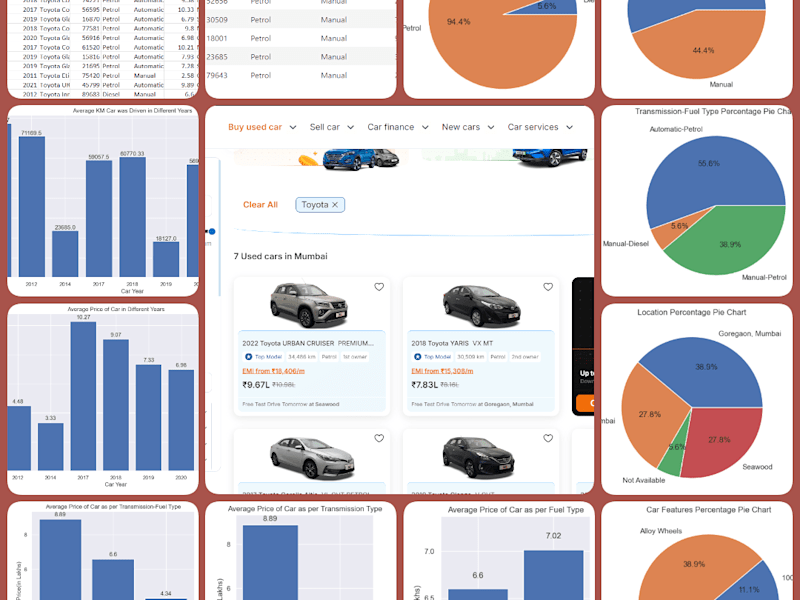This screenshot has height=600, width=800.
Task: Open 2018 Toyota YARIS VX MT listing title
Action: (x=452, y=343)
